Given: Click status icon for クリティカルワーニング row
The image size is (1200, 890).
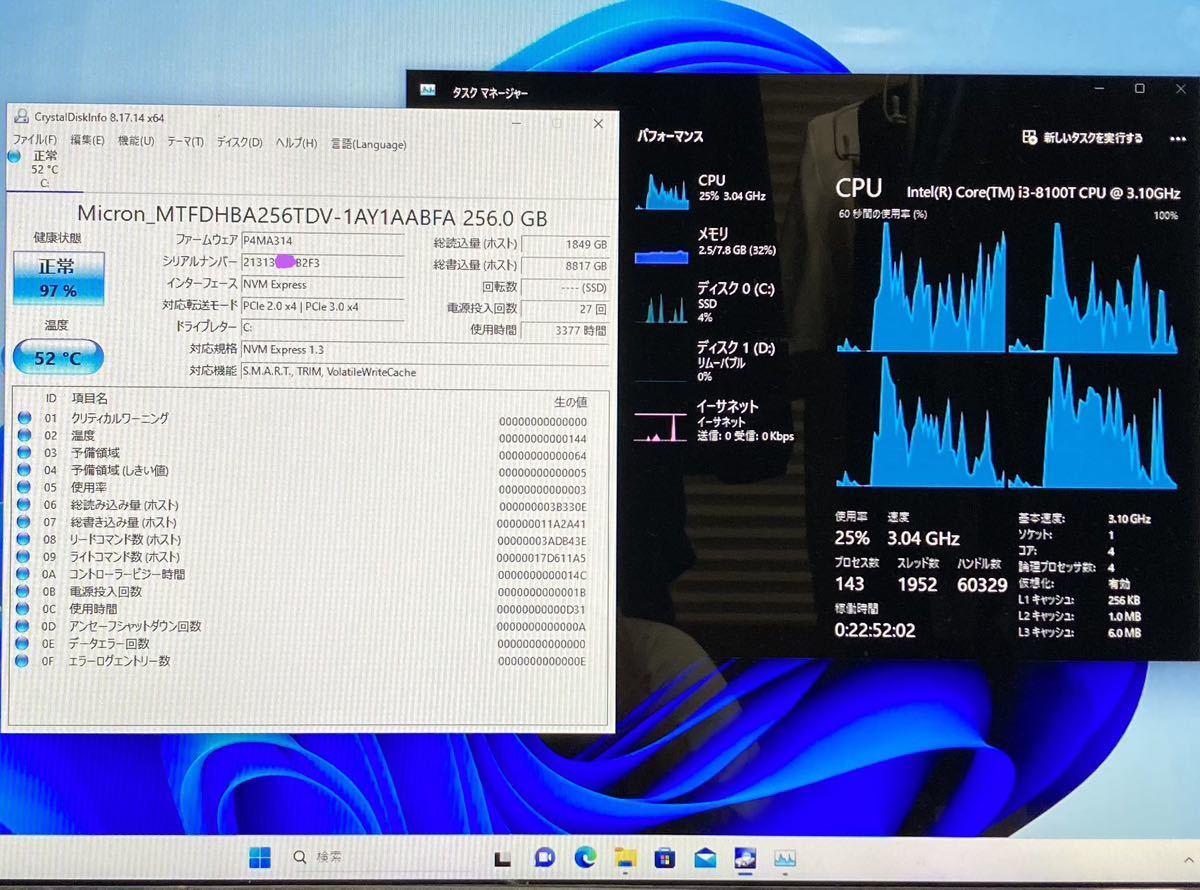Looking at the screenshot, I should [x=24, y=418].
